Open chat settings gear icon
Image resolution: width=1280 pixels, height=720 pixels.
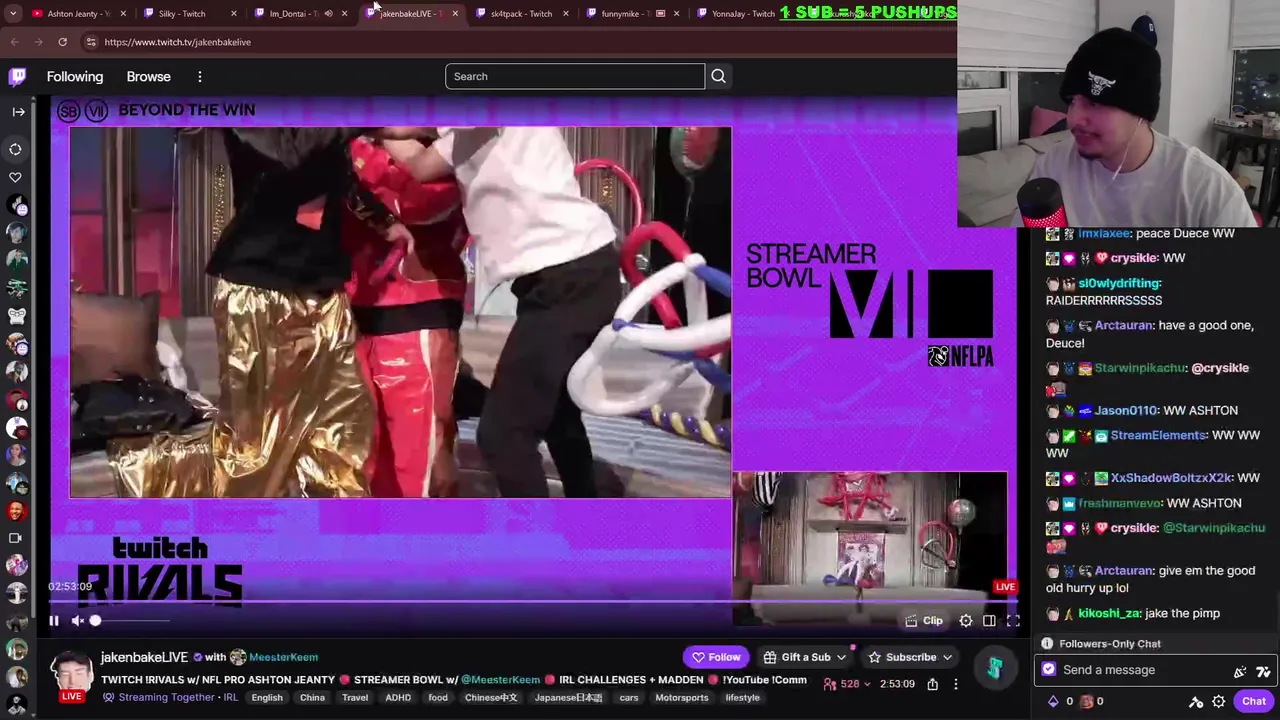coord(1218,702)
